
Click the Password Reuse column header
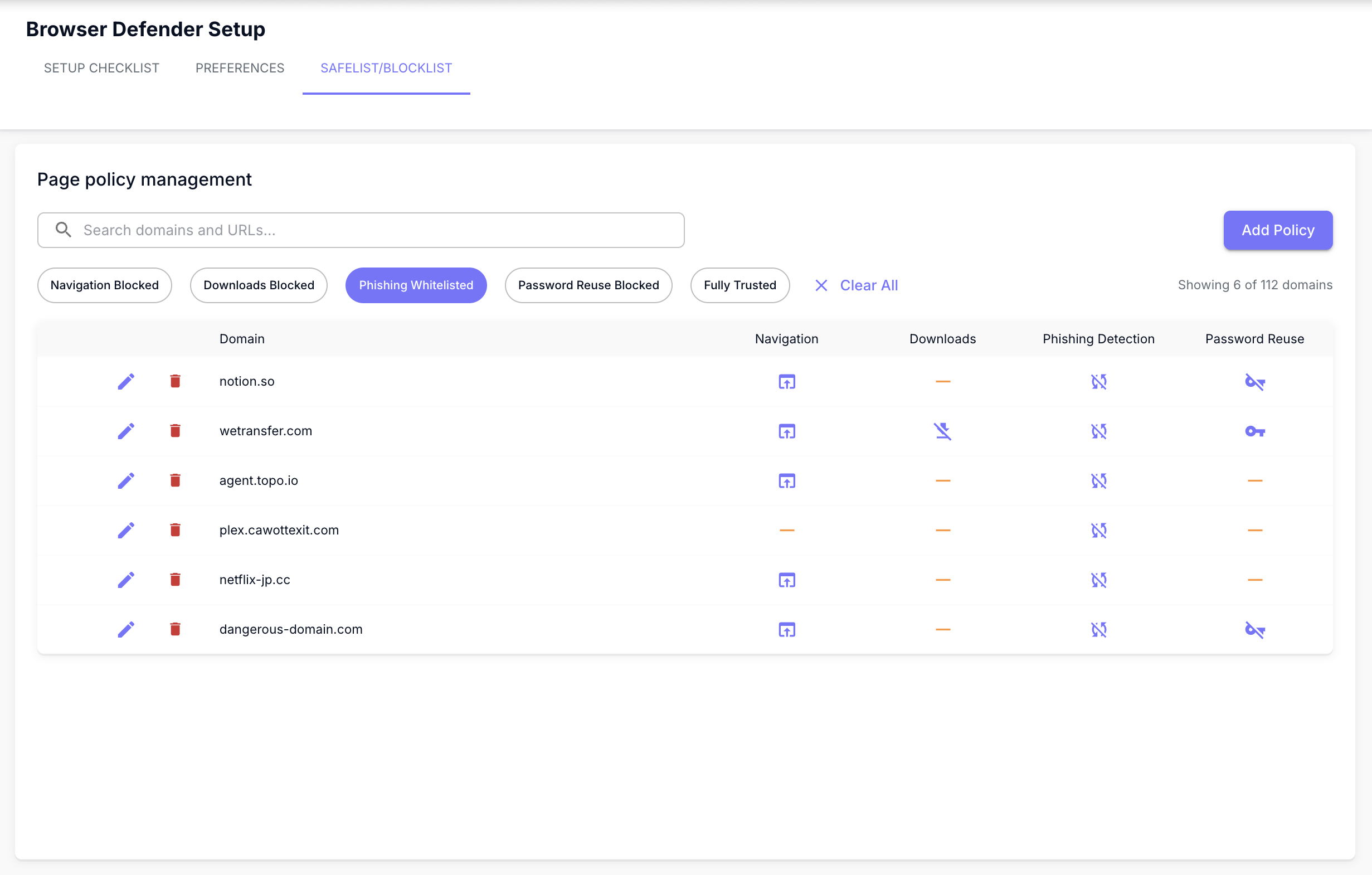[1254, 338]
